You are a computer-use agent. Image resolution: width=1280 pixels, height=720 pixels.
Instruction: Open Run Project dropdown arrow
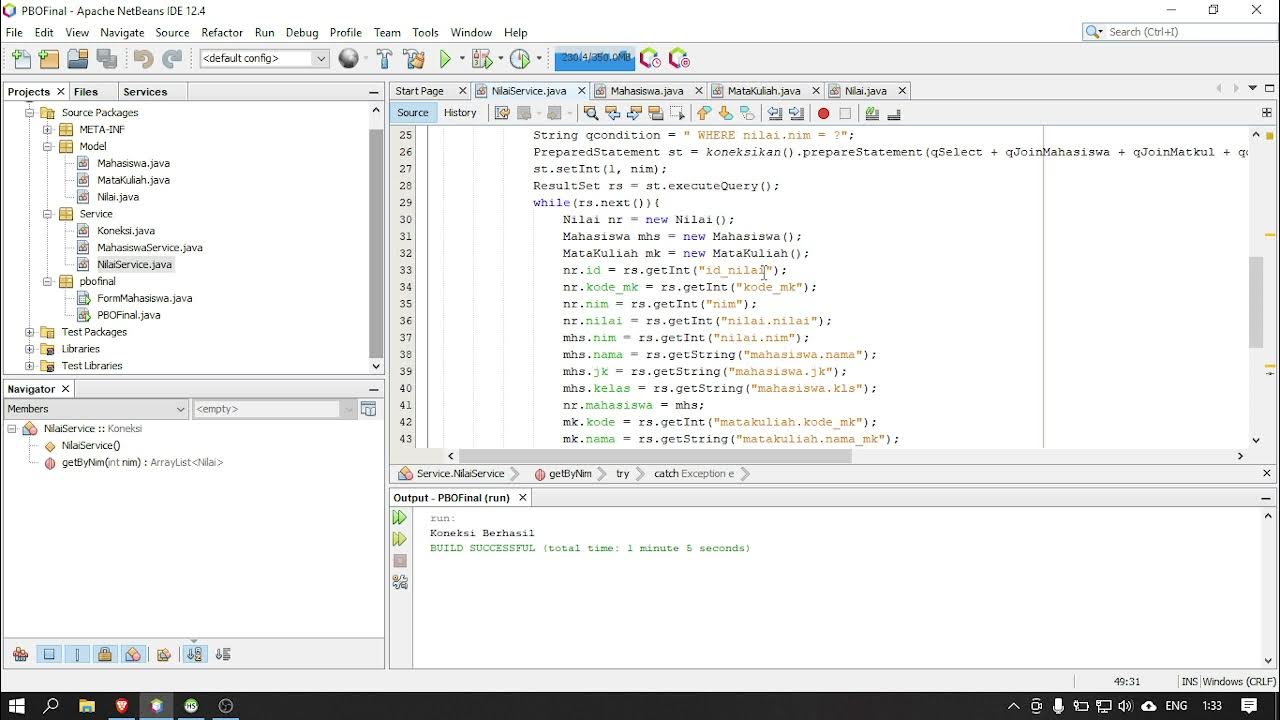point(461,59)
